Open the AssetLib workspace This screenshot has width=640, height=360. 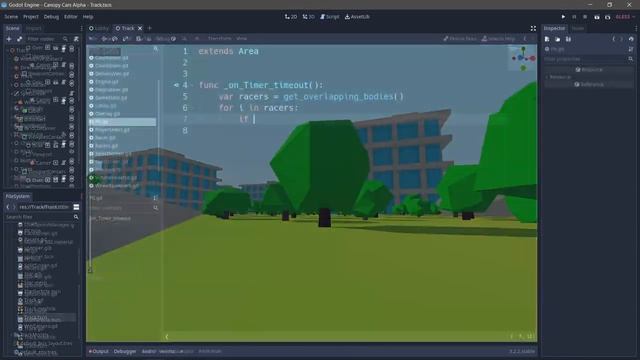coord(357,17)
